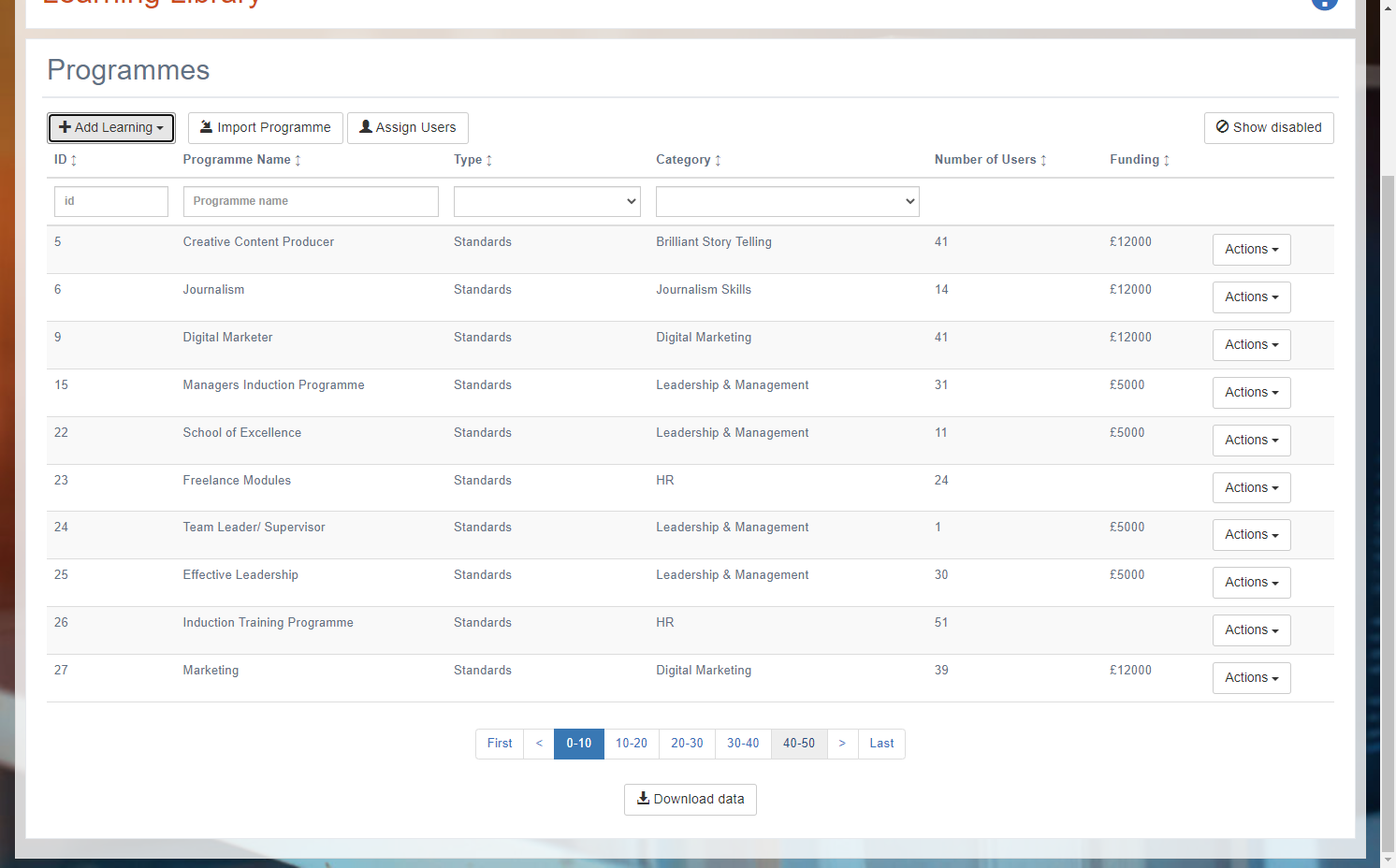The width and height of the screenshot is (1396, 868).
Task: Click Induction Training Programme name
Action: [268, 623]
